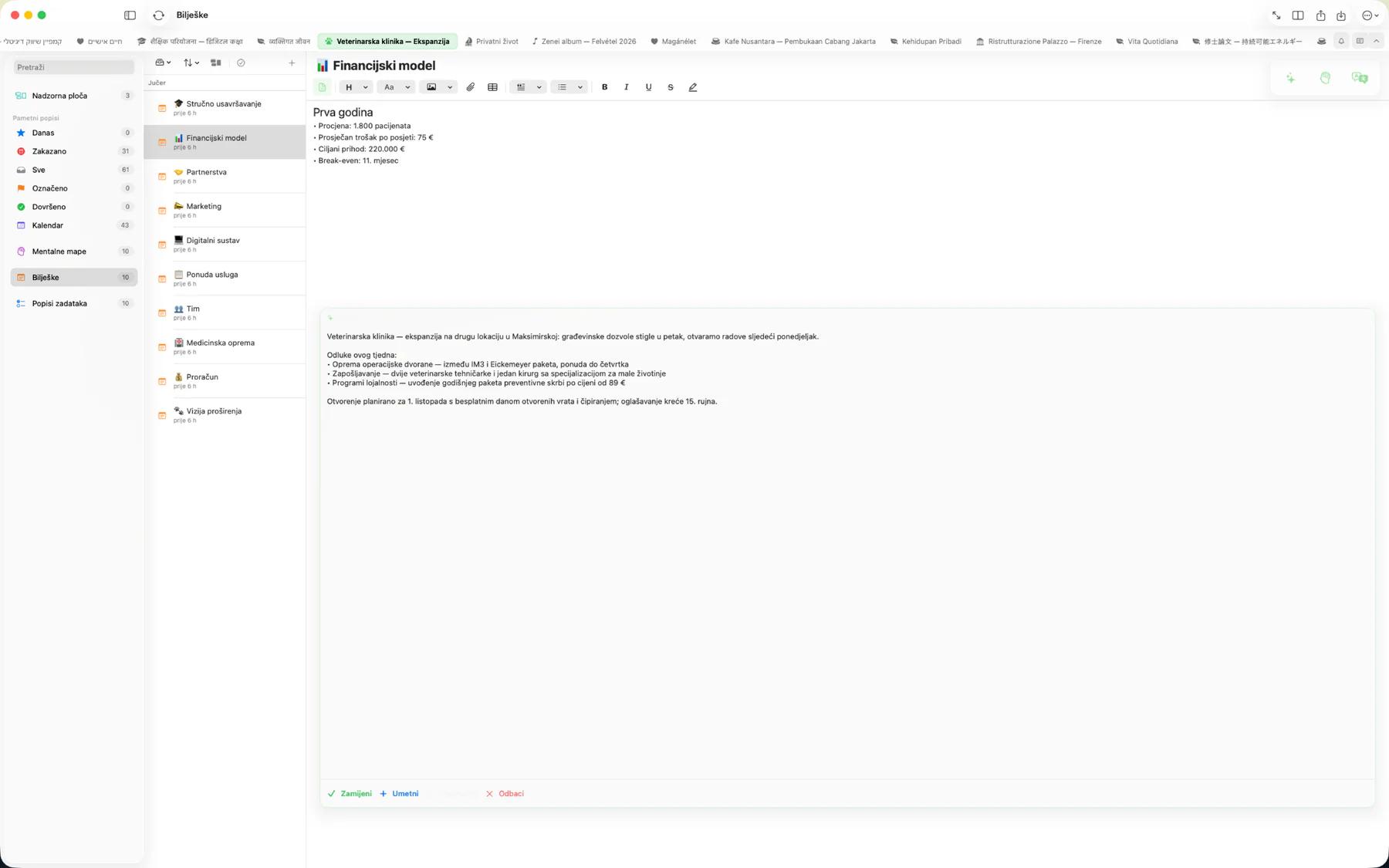1389x868 pixels.
Task: Click the import download icon
Action: coord(1341,15)
